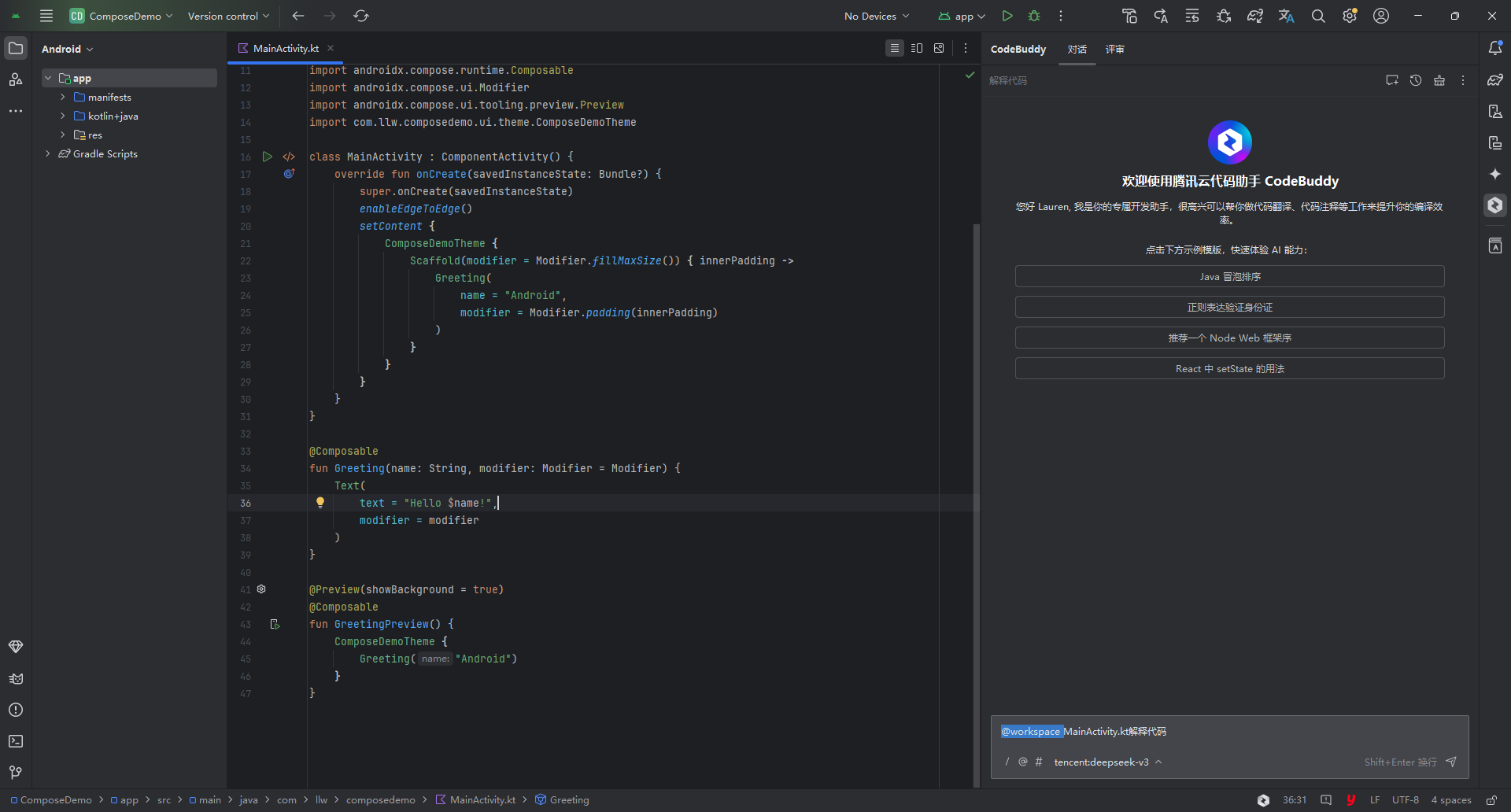Open the Android view switcher dropdown
Viewport: 1511px width, 812px height.
coord(68,48)
